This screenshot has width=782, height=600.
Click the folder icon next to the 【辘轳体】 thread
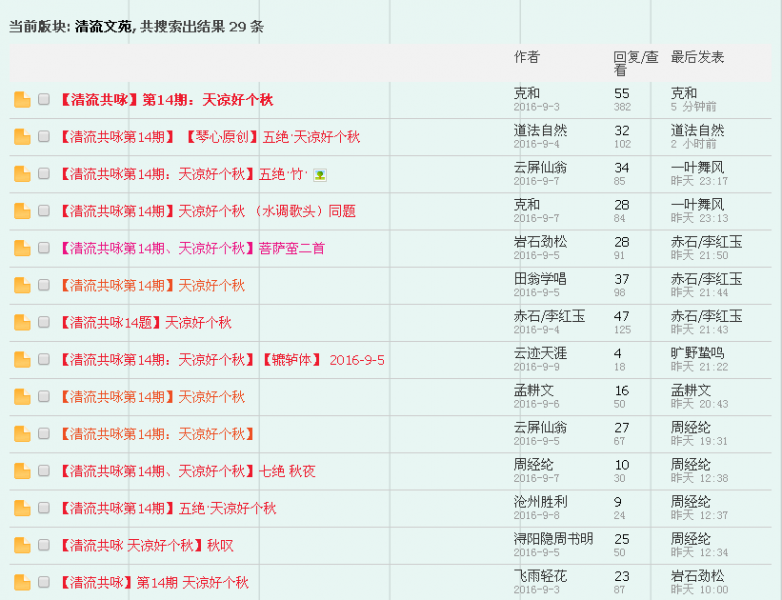click(22, 360)
